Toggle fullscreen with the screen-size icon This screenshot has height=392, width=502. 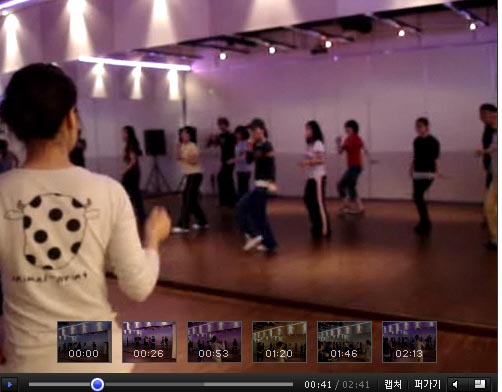(x=480, y=384)
